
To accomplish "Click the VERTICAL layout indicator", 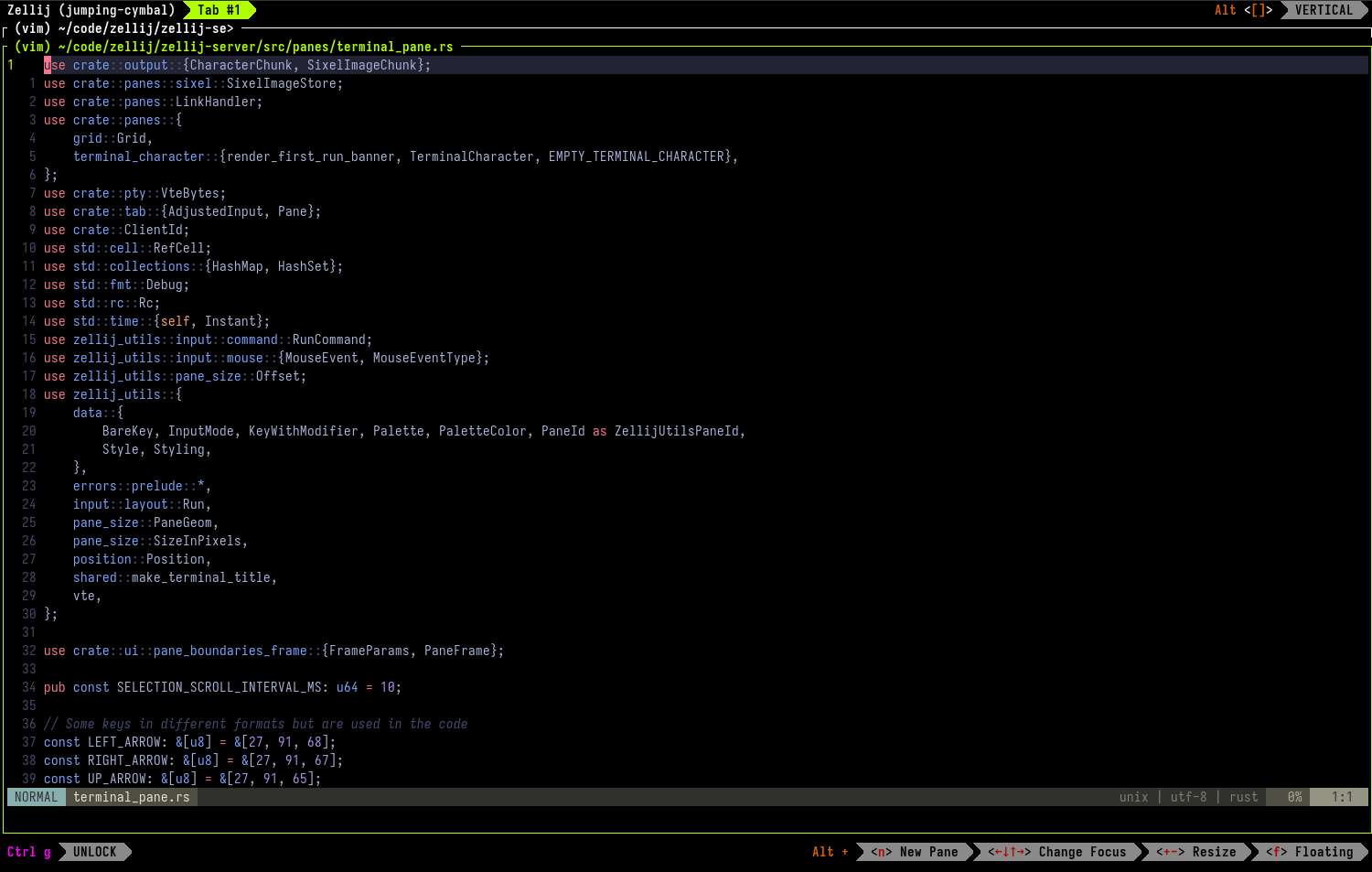I will click(x=1324, y=10).
